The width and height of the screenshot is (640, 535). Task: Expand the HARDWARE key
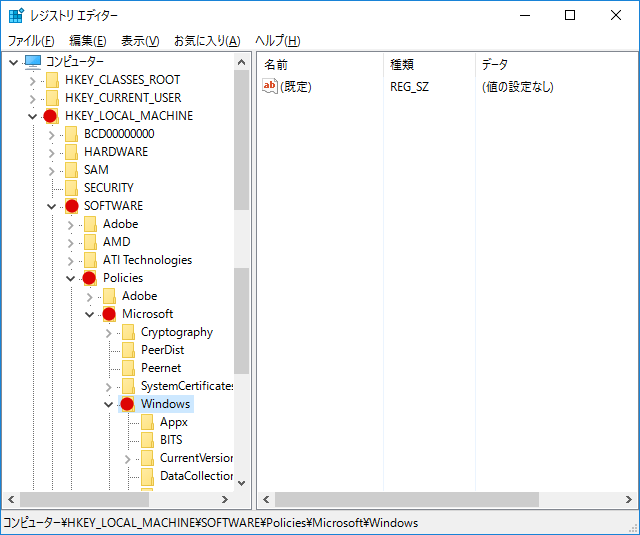pos(51,153)
